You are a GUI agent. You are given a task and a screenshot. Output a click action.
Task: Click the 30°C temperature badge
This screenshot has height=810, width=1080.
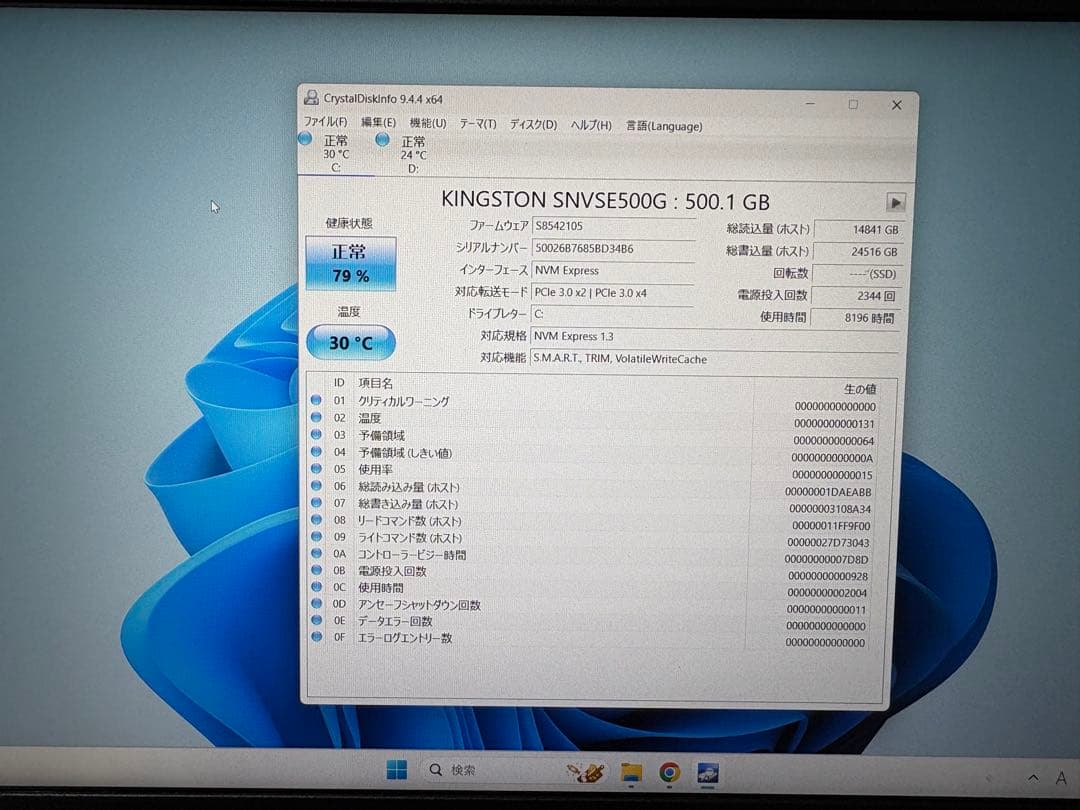click(350, 342)
